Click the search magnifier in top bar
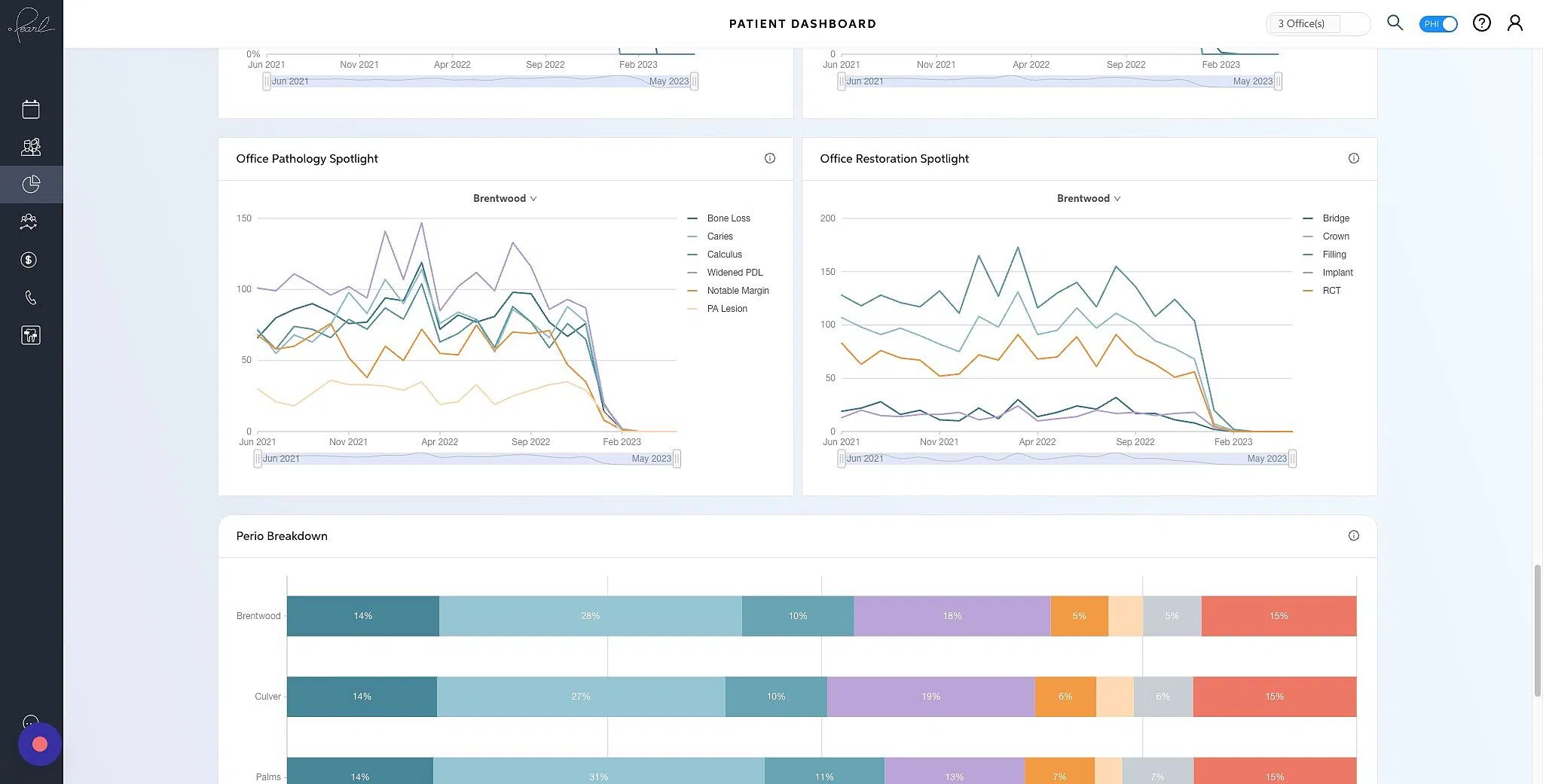This screenshot has width=1543, height=784. [x=1395, y=23]
